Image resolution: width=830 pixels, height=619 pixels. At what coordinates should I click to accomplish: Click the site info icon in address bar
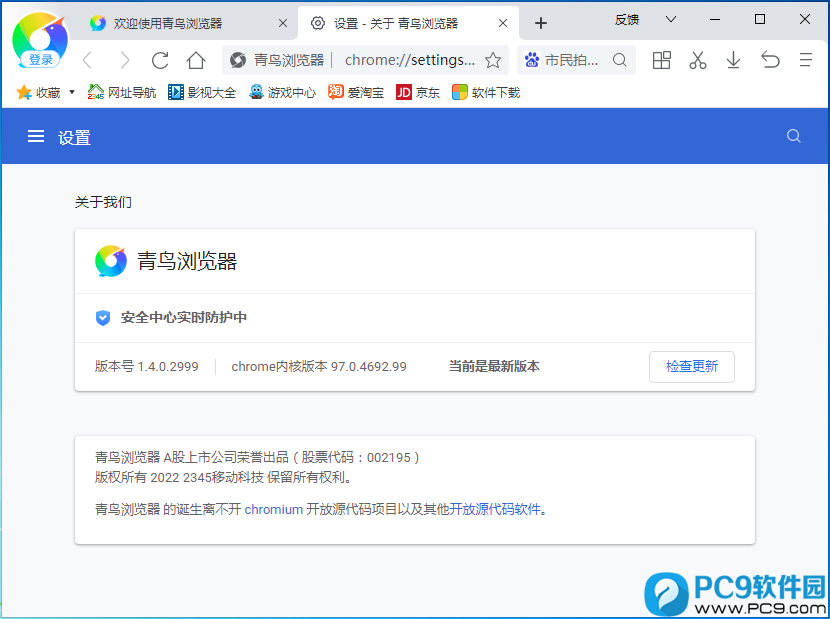pos(238,60)
